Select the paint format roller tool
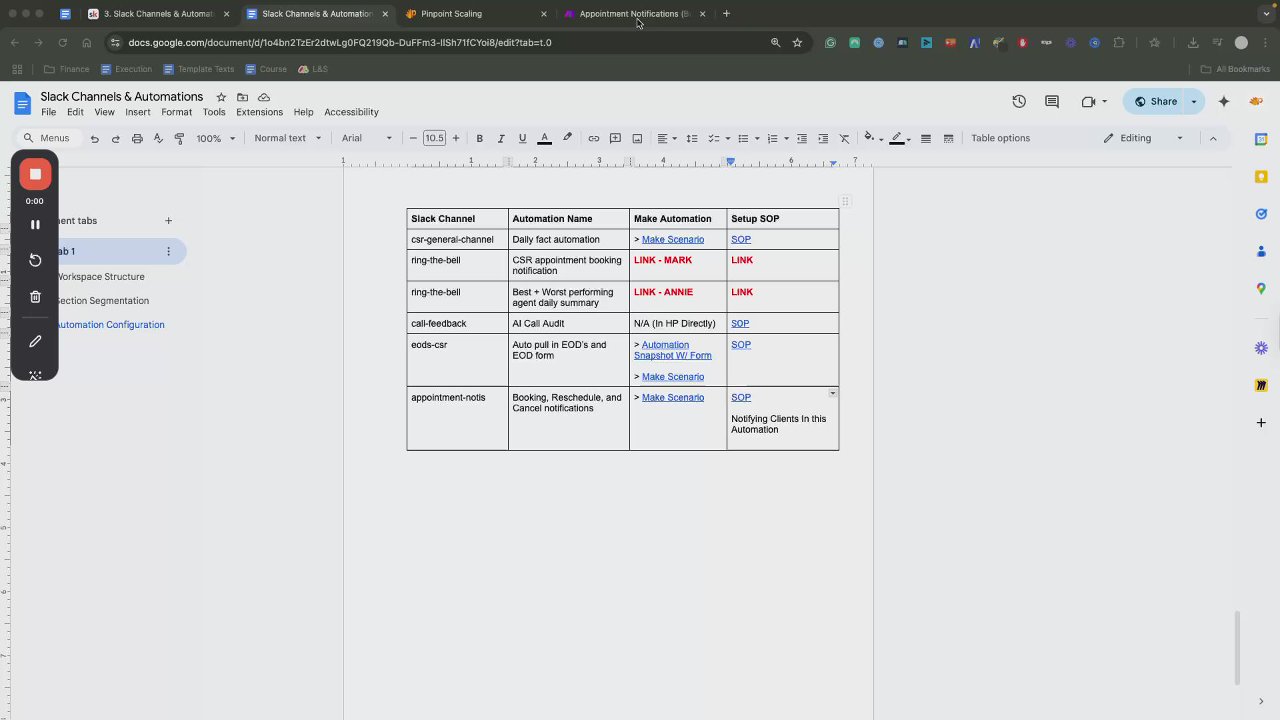 [180, 138]
